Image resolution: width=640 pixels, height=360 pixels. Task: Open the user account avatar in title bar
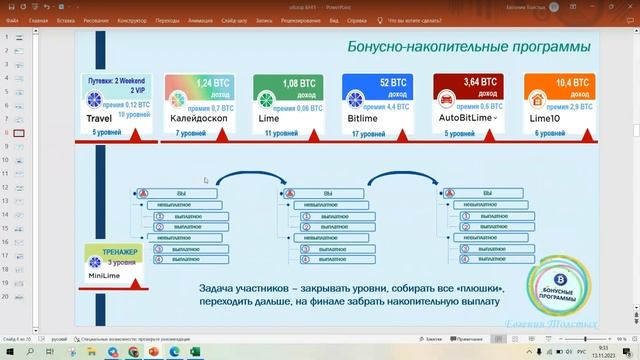[x=554, y=7]
